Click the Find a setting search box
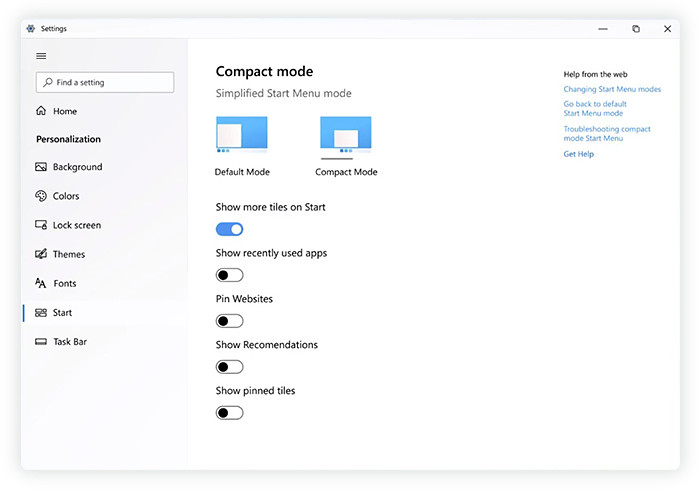 (x=105, y=82)
